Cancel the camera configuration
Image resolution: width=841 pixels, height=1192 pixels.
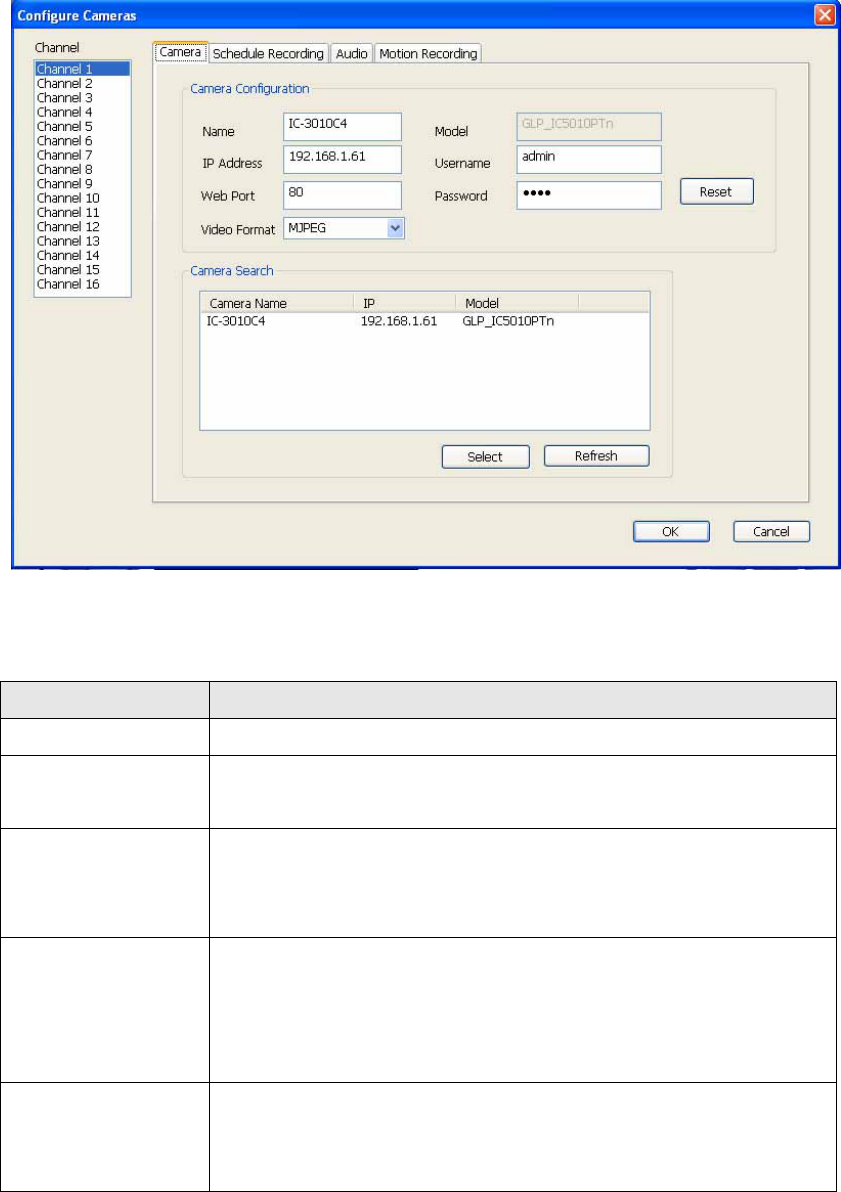(x=771, y=531)
